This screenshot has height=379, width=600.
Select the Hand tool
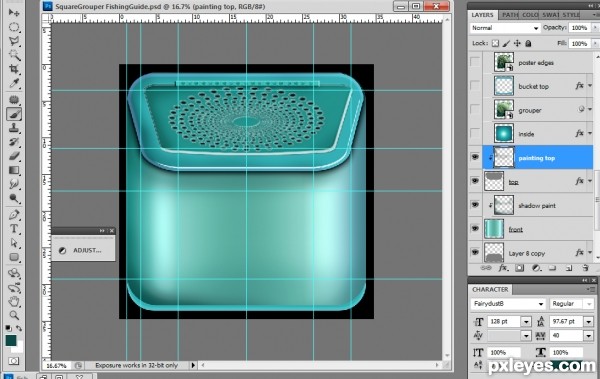point(14,301)
